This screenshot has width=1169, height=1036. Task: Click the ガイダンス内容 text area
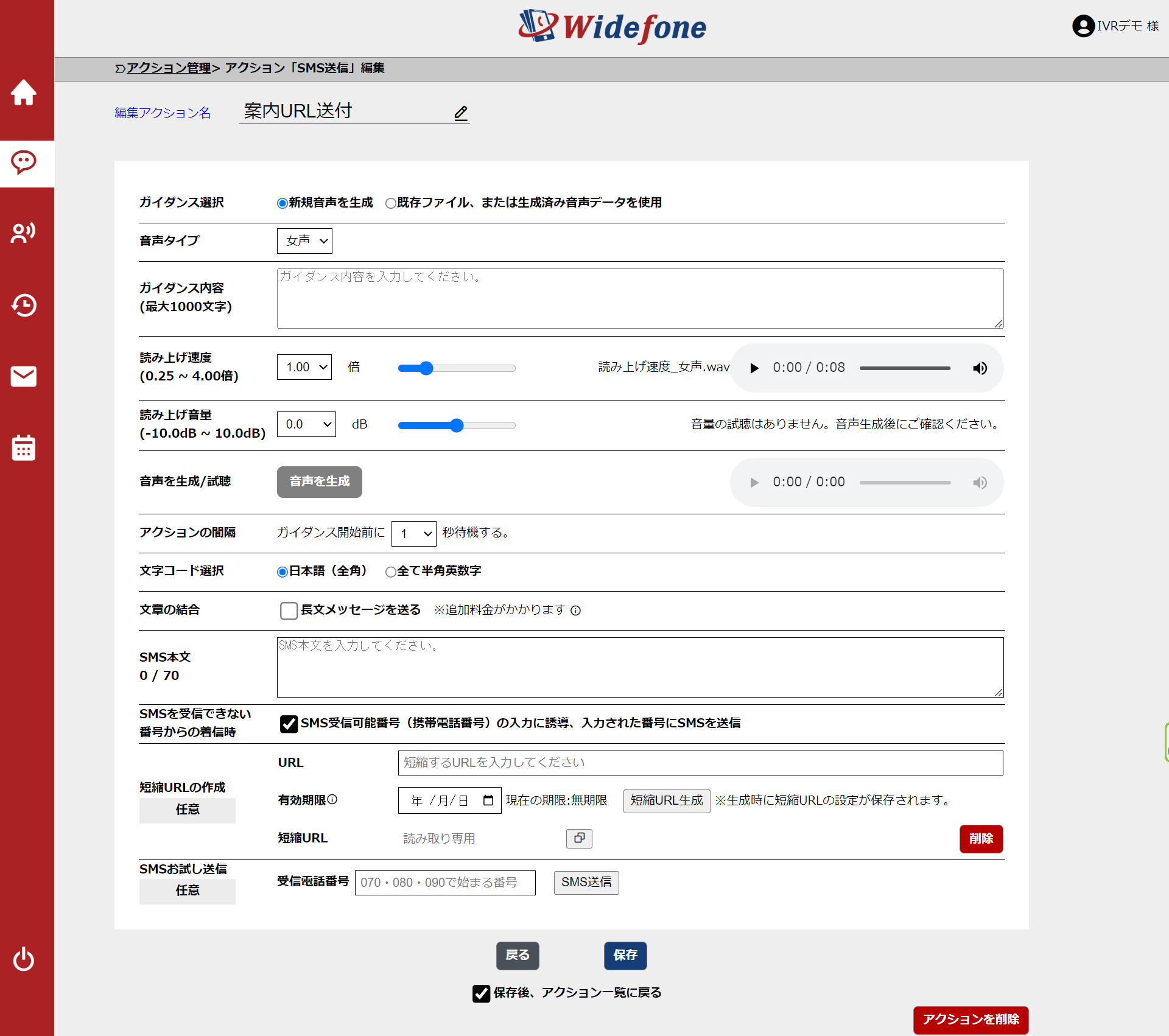[640, 298]
